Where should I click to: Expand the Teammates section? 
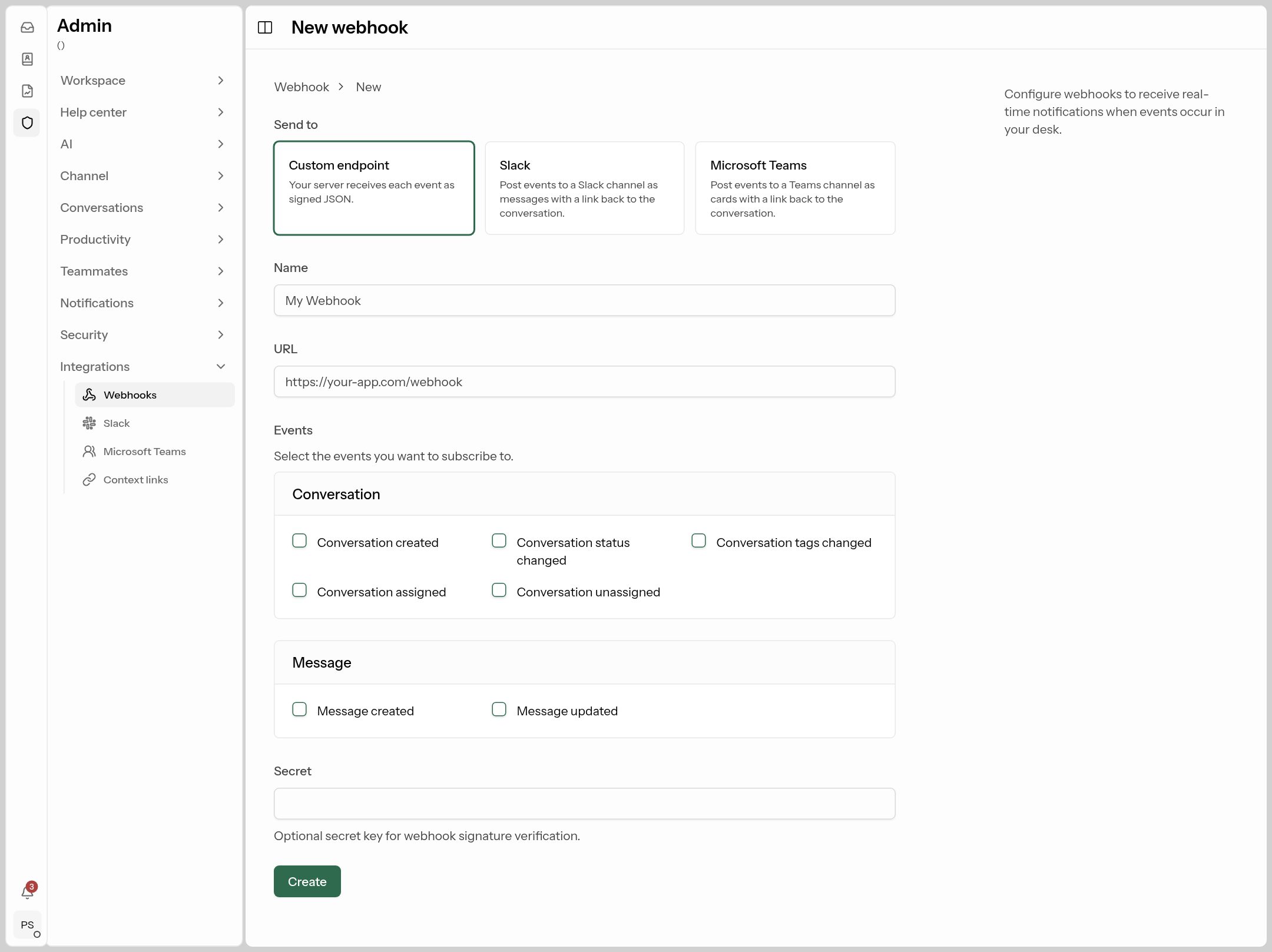144,271
